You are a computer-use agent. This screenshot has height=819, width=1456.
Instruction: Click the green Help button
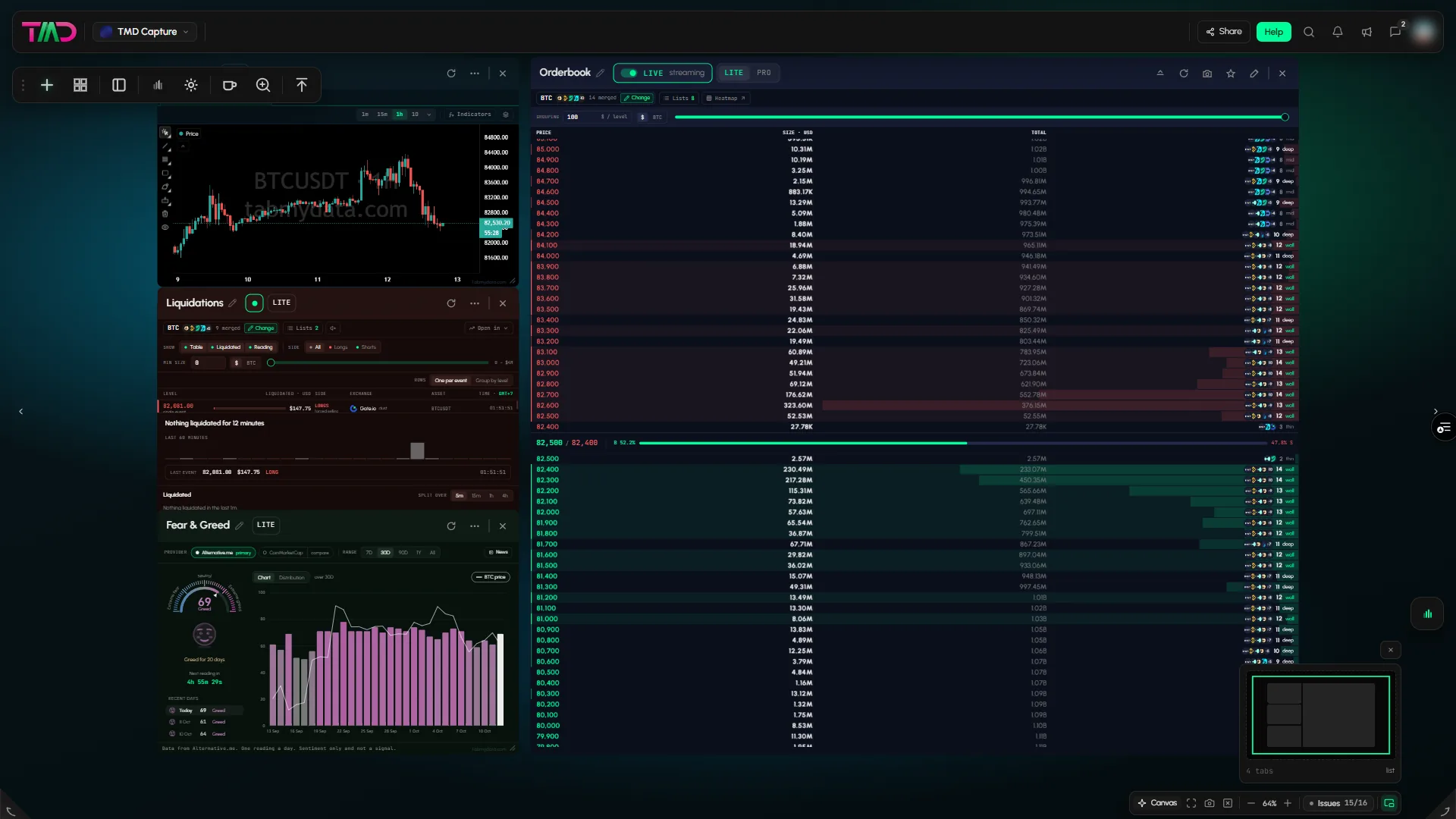pyautogui.click(x=1274, y=32)
